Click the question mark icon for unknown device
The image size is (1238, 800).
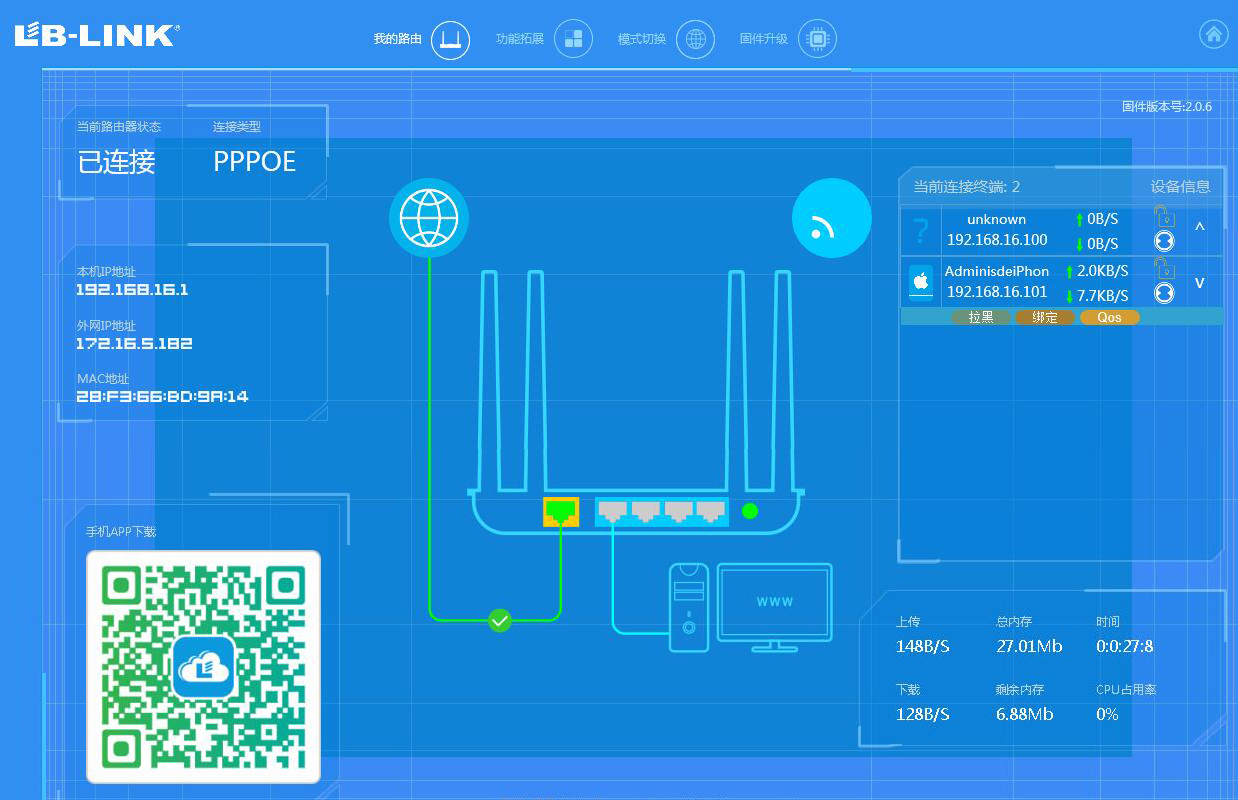920,229
